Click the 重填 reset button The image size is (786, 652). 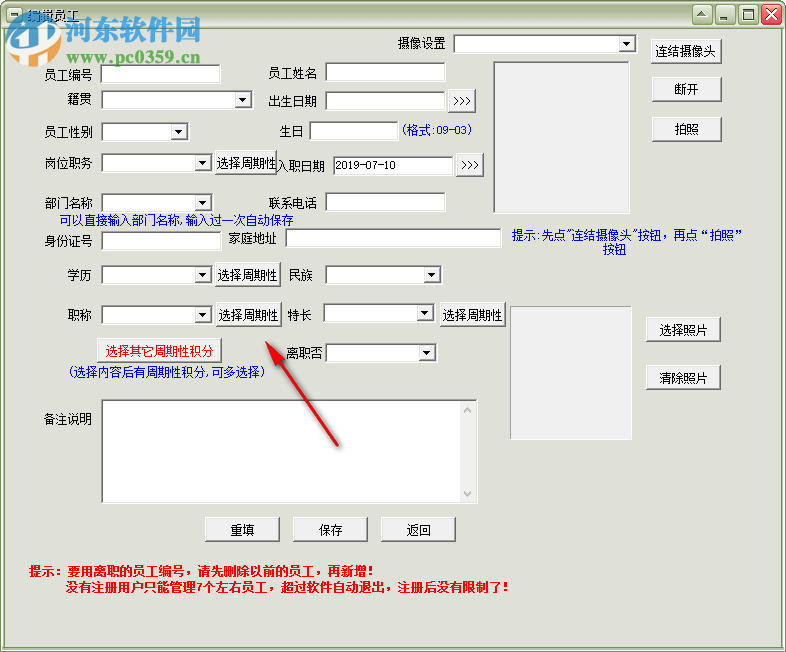(243, 530)
